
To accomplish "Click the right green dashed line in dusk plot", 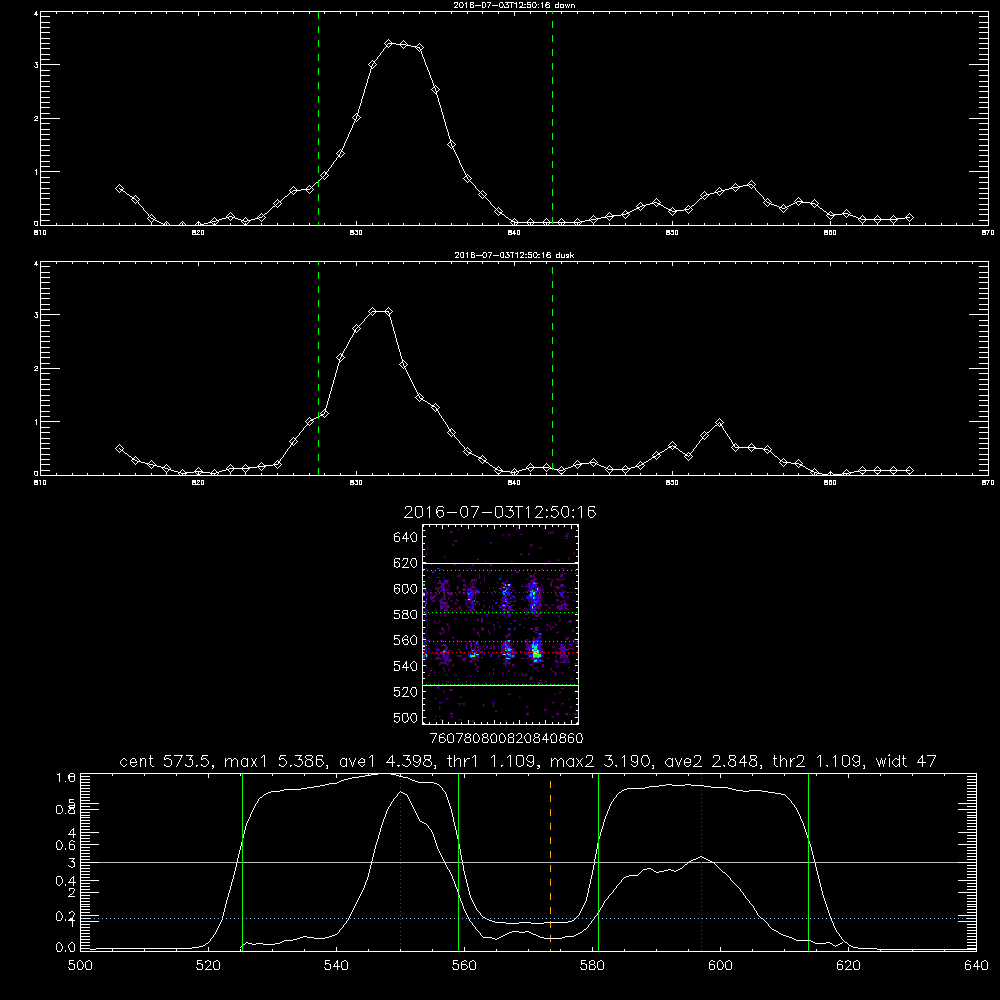I will (x=552, y=368).
